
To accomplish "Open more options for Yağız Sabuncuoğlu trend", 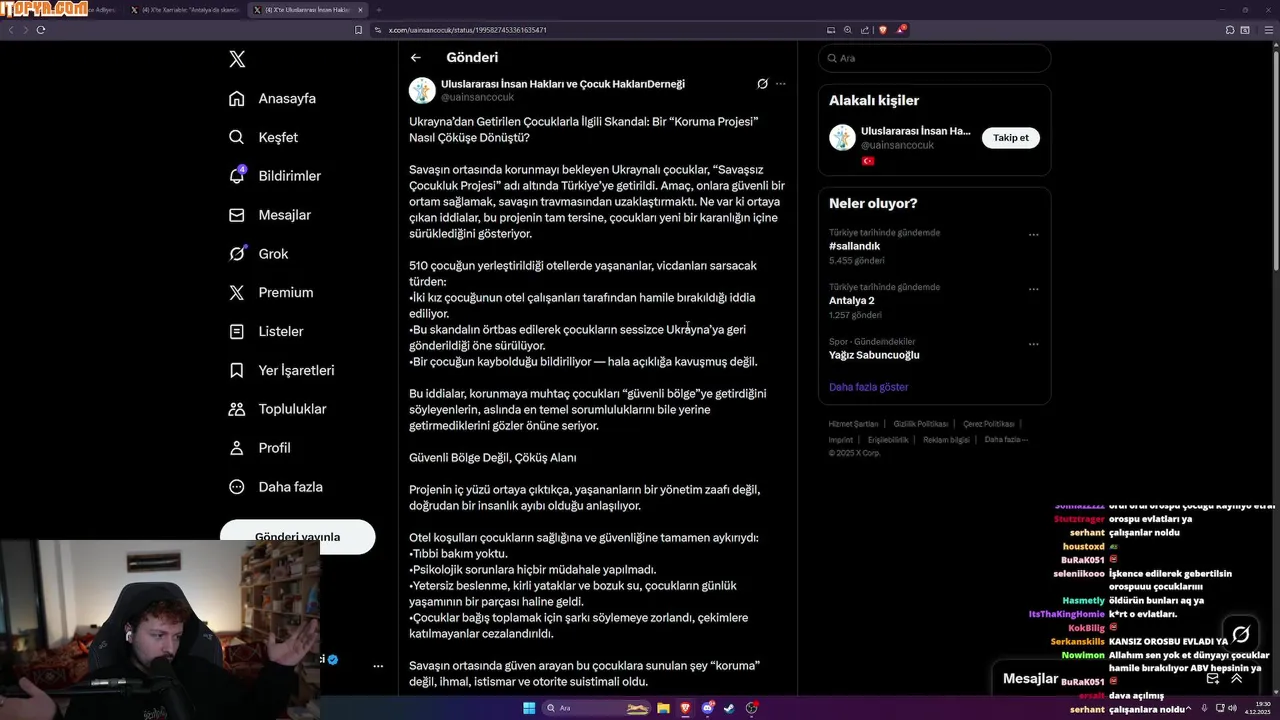I will coord(1034,344).
